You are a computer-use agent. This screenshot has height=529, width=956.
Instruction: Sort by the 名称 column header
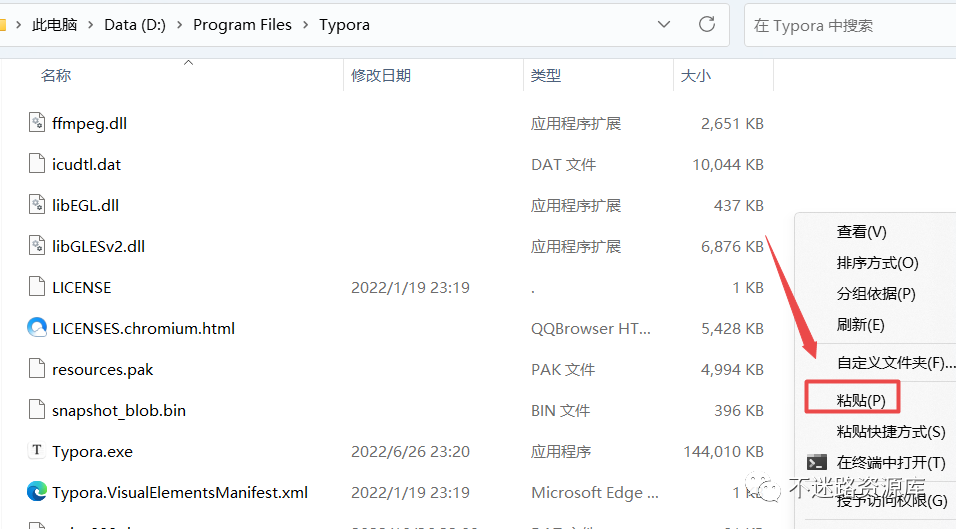[56, 76]
